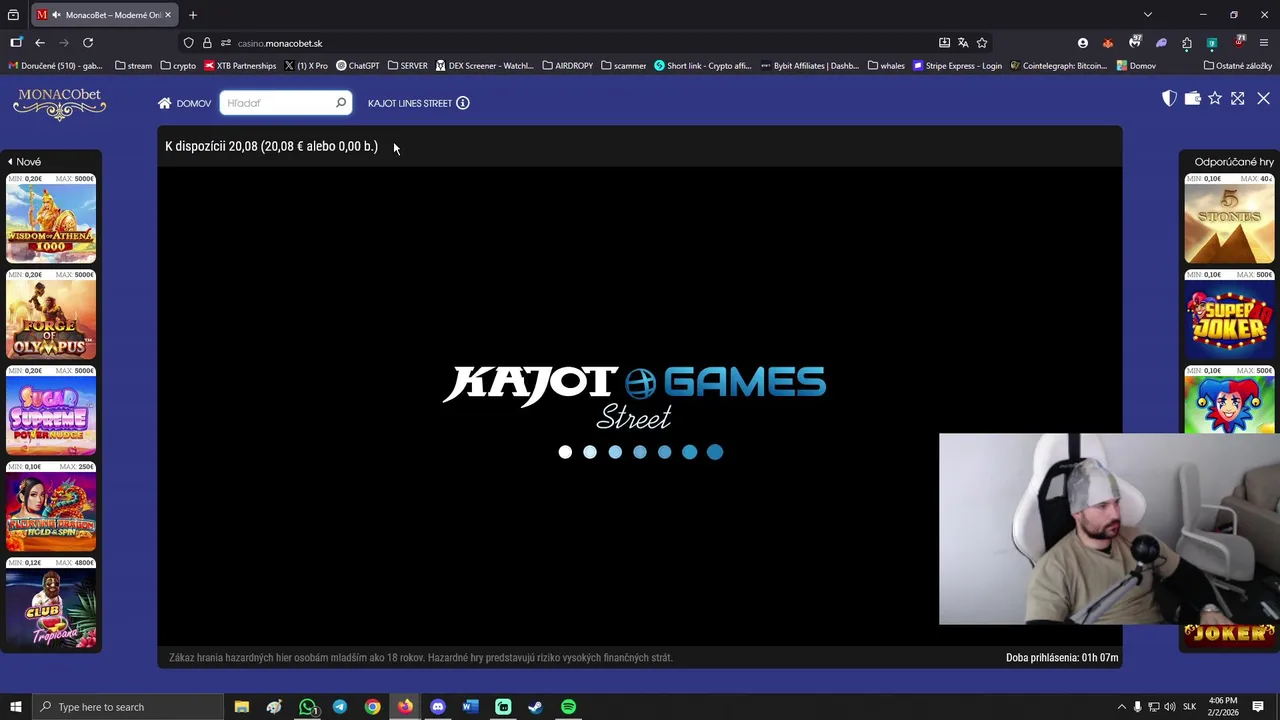Click the search magnifier icon in Hľadať field
The image size is (1280, 720).
point(341,103)
